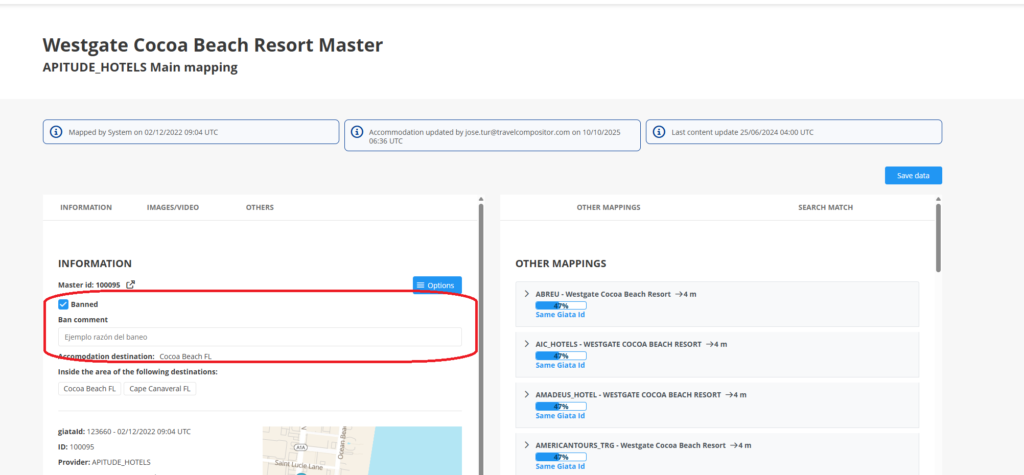The height and width of the screenshot is (475, 1024).
Task: Open external link icon next to Master id
Action: 130,285
